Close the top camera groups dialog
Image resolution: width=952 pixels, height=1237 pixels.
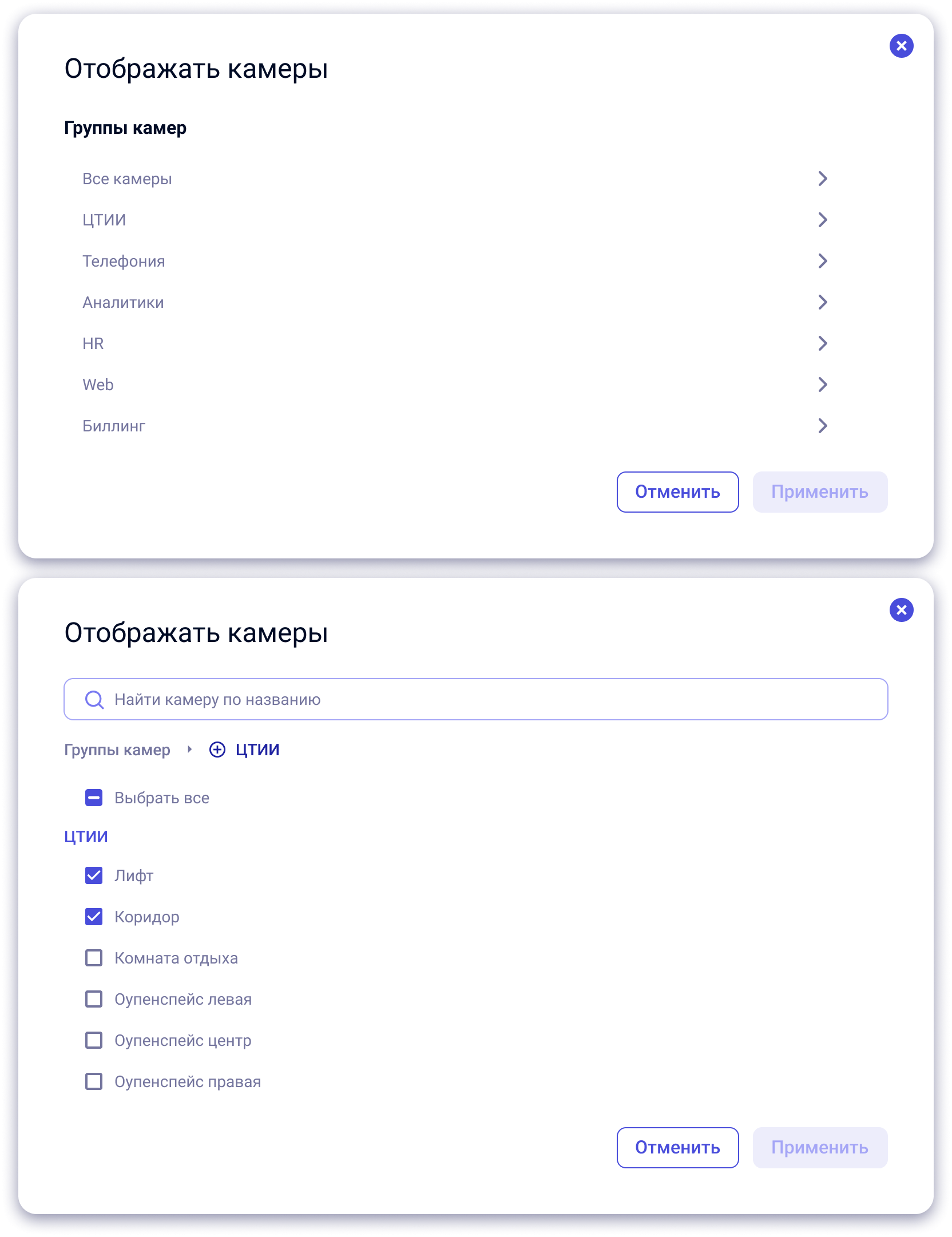point(901,46)
